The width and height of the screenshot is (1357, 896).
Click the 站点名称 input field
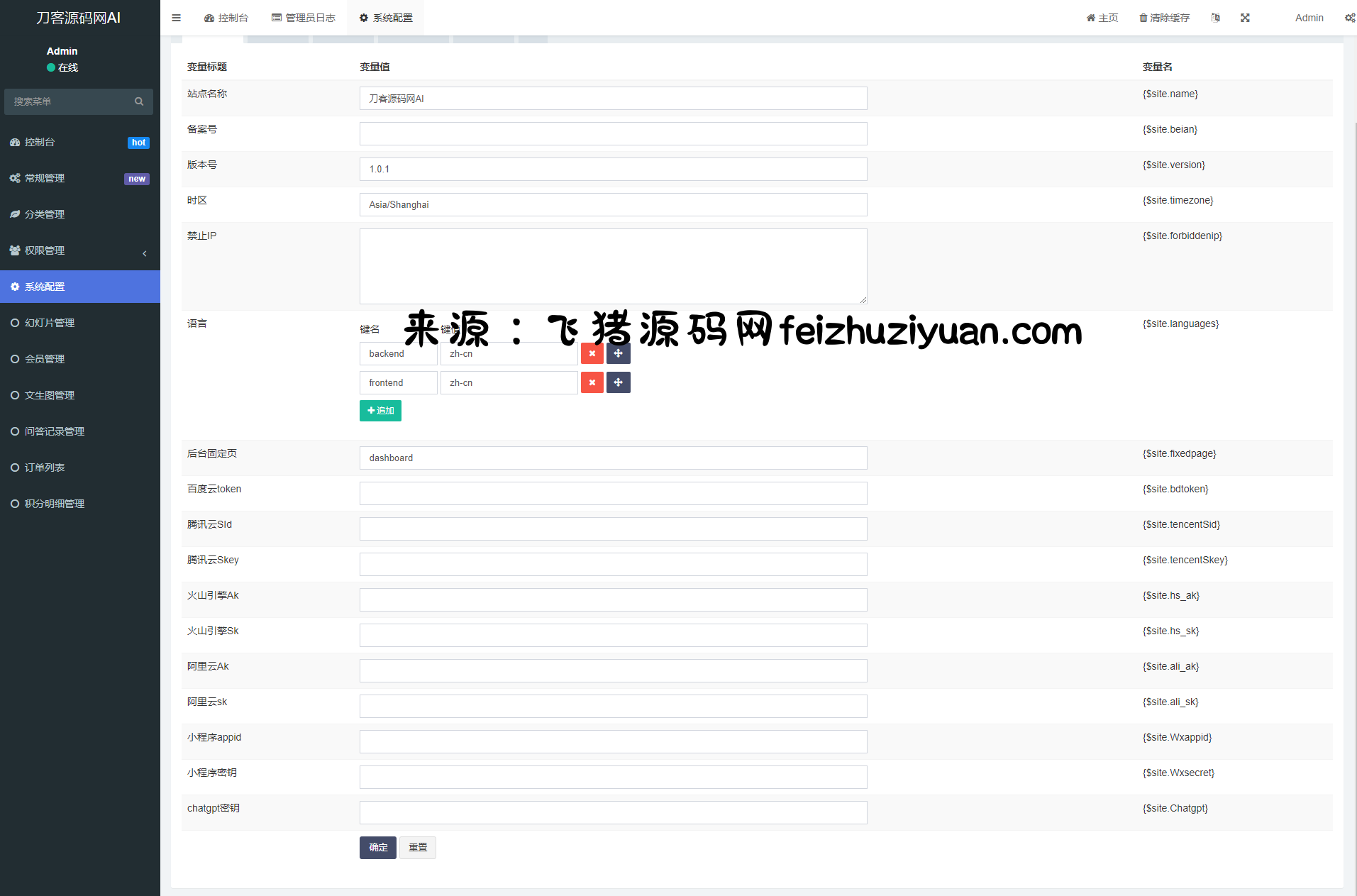point(613,99)
